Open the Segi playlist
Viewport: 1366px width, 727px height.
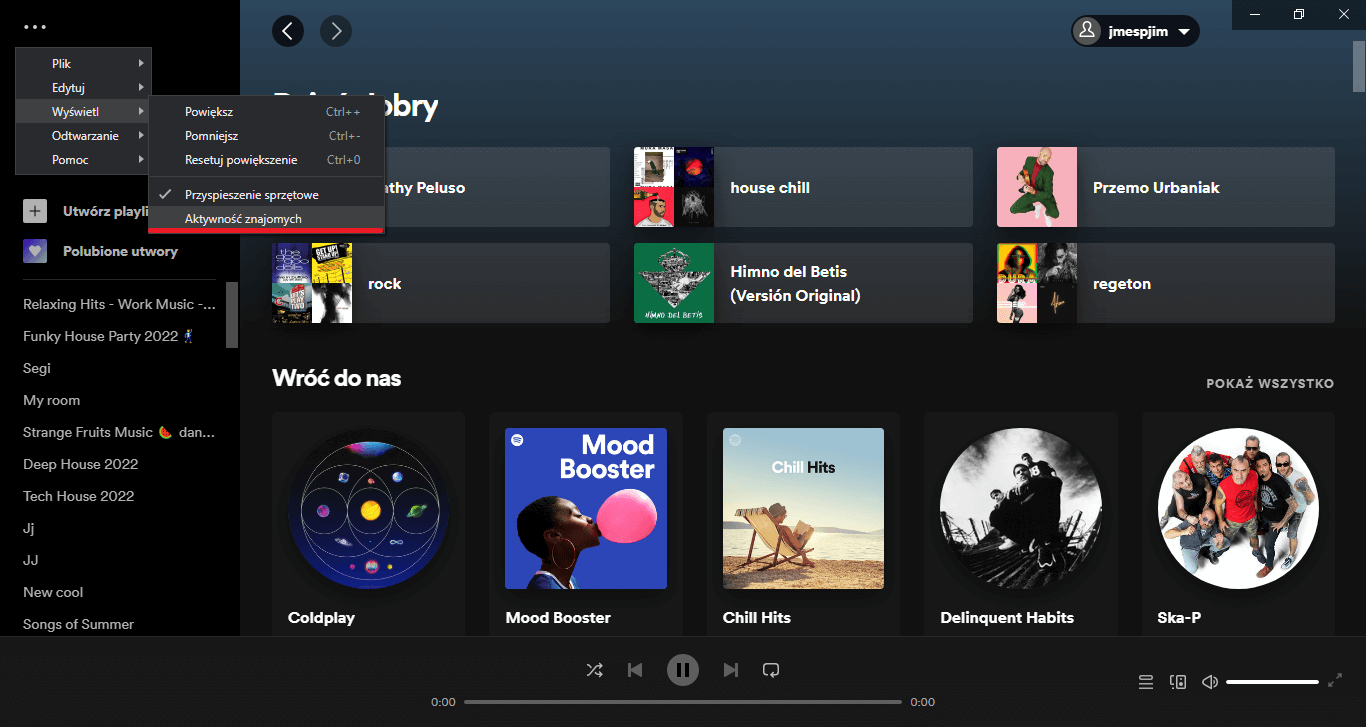pyautogui.click(x=37, y=368)
